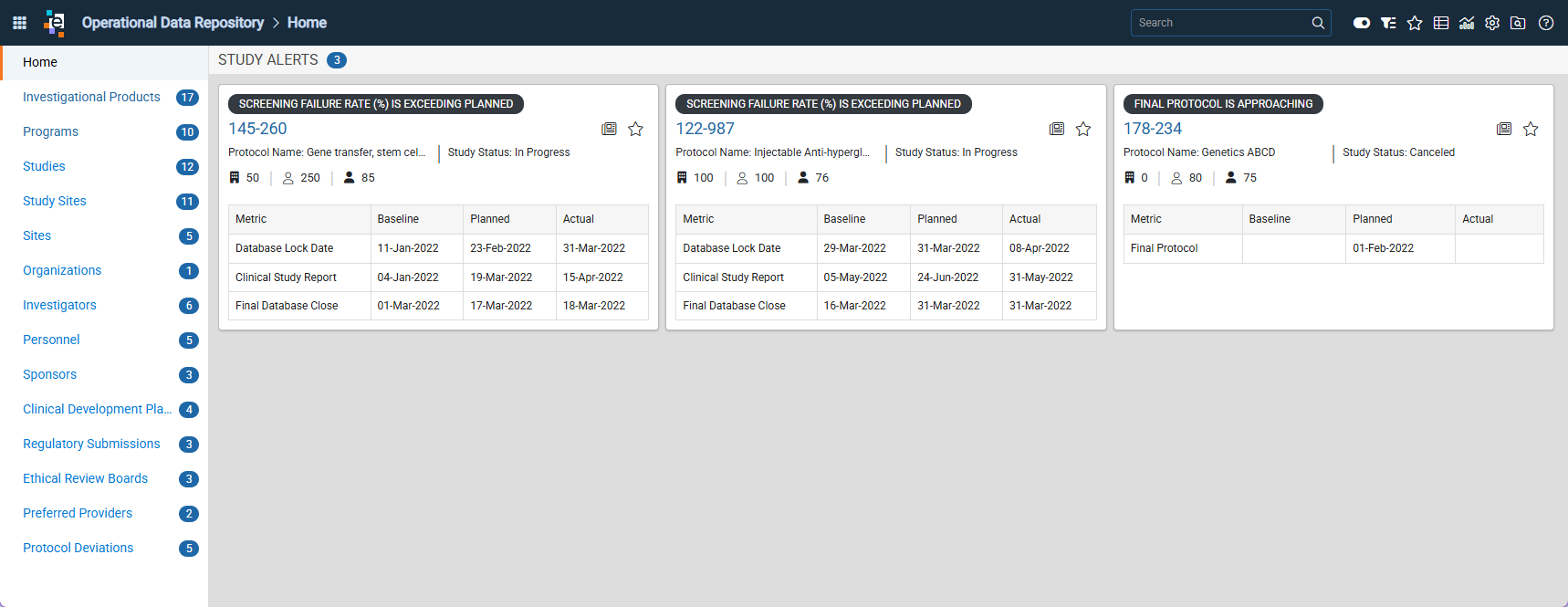This screenshot has height=607, width=1568.
Task: Open the analytics chart icon
Action: coord(1467,23)
